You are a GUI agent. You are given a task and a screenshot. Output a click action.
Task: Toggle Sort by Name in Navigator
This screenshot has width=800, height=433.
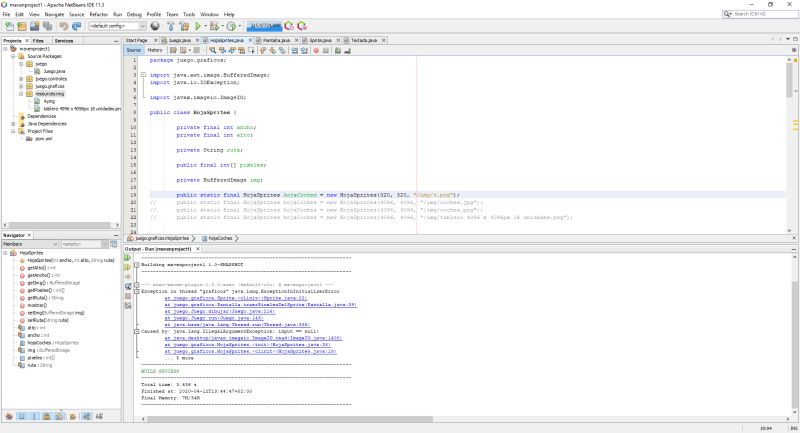(x=86, y=417)
